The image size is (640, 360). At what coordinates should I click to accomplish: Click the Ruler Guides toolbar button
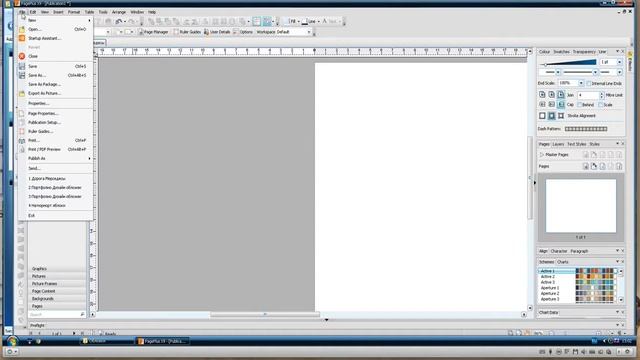[187, 32]
